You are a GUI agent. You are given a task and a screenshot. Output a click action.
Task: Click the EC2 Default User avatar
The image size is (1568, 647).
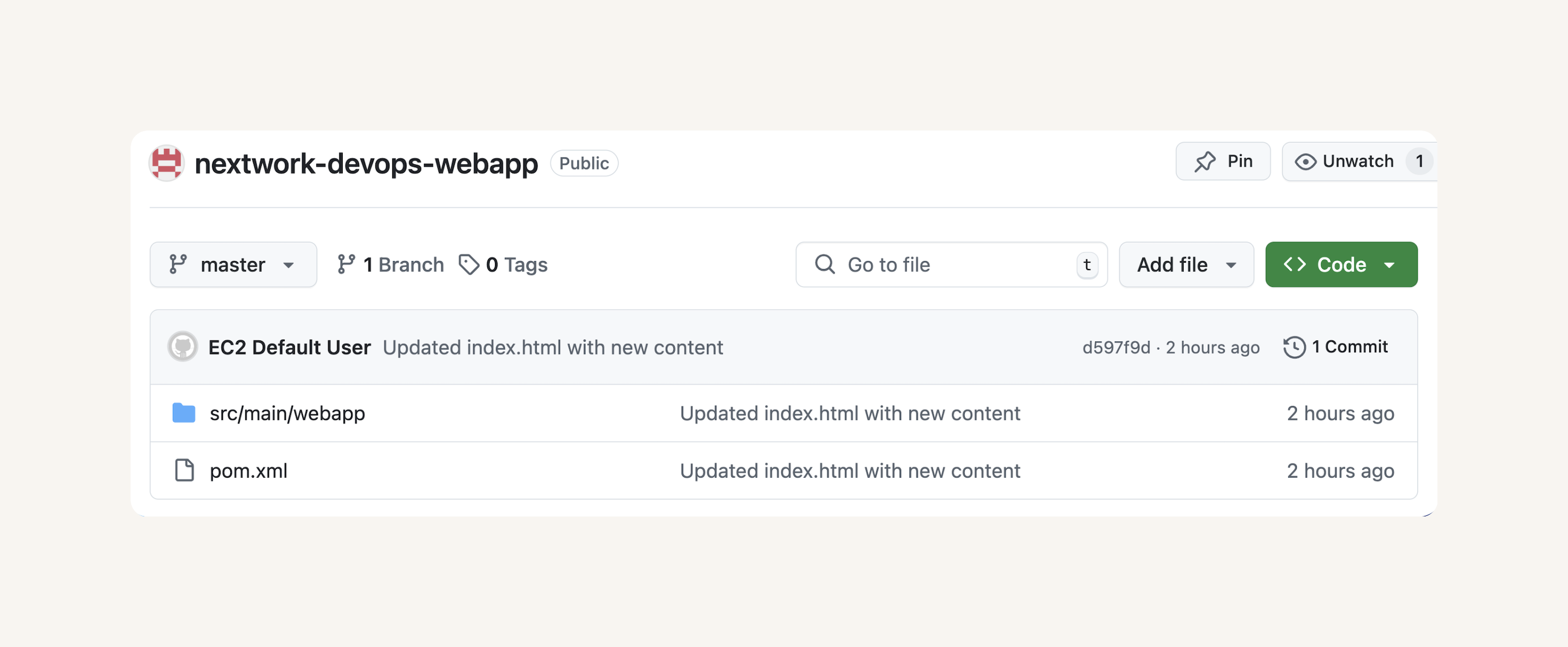click(182, 347)
